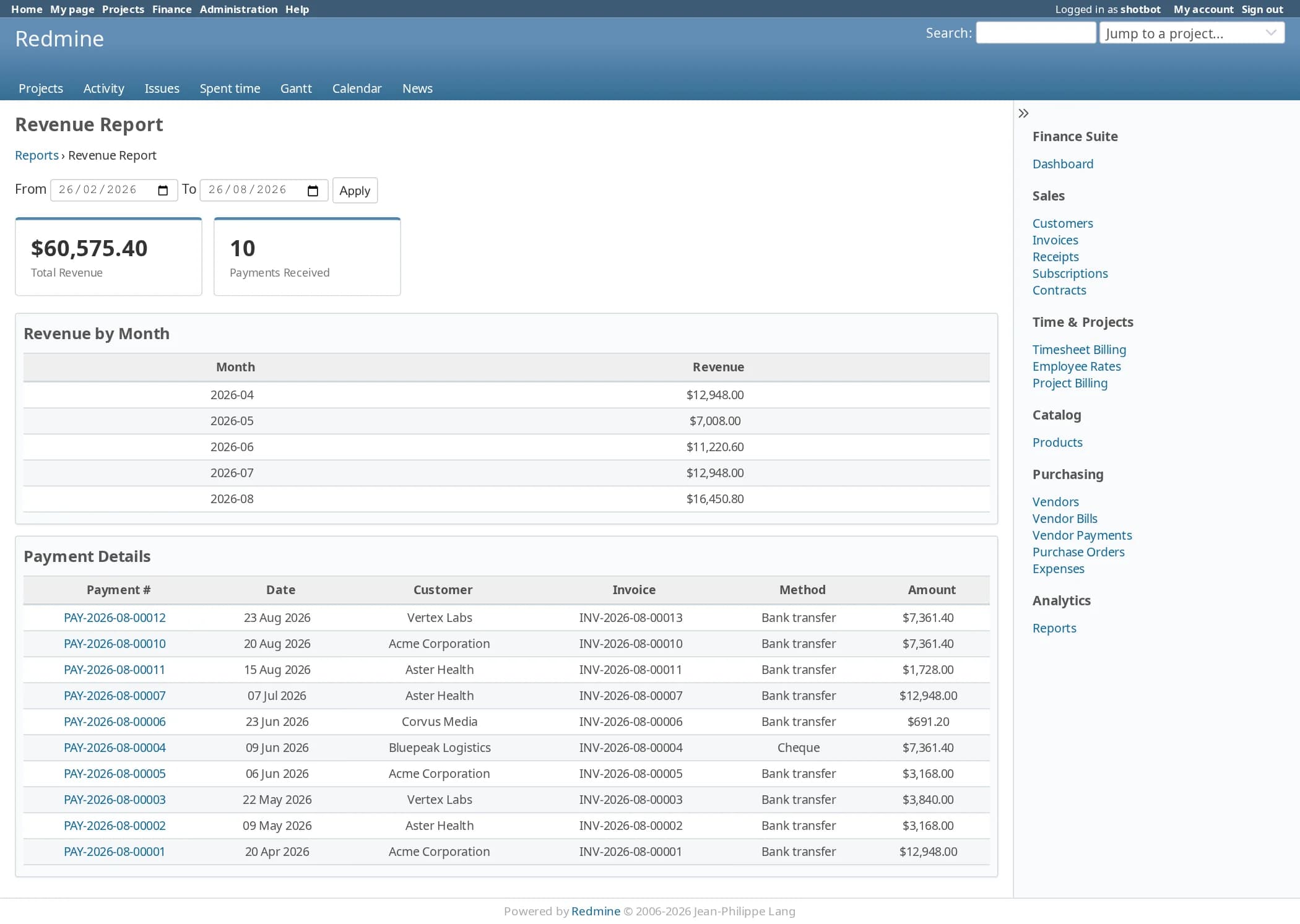Go to My page in the top menu
The image size is (1300, 924).
point(72,9)
